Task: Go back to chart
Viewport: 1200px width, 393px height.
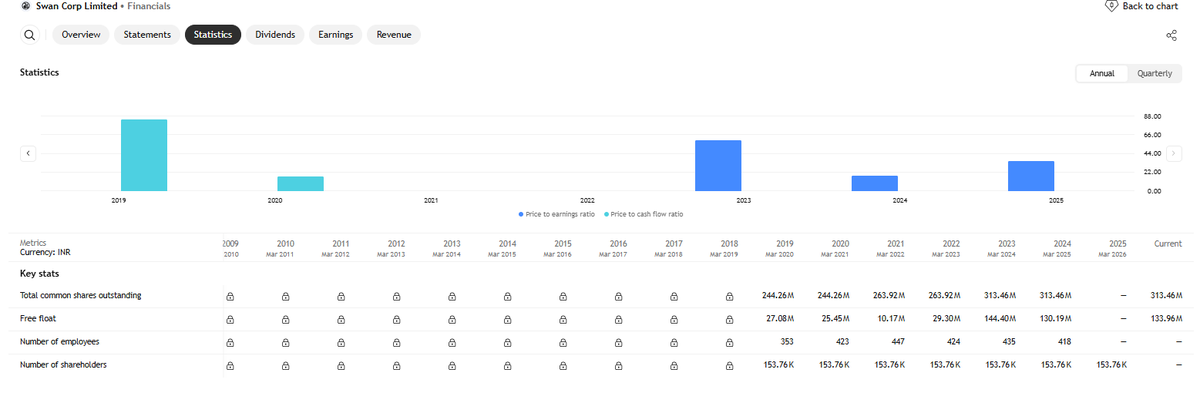Action: 1142,6
